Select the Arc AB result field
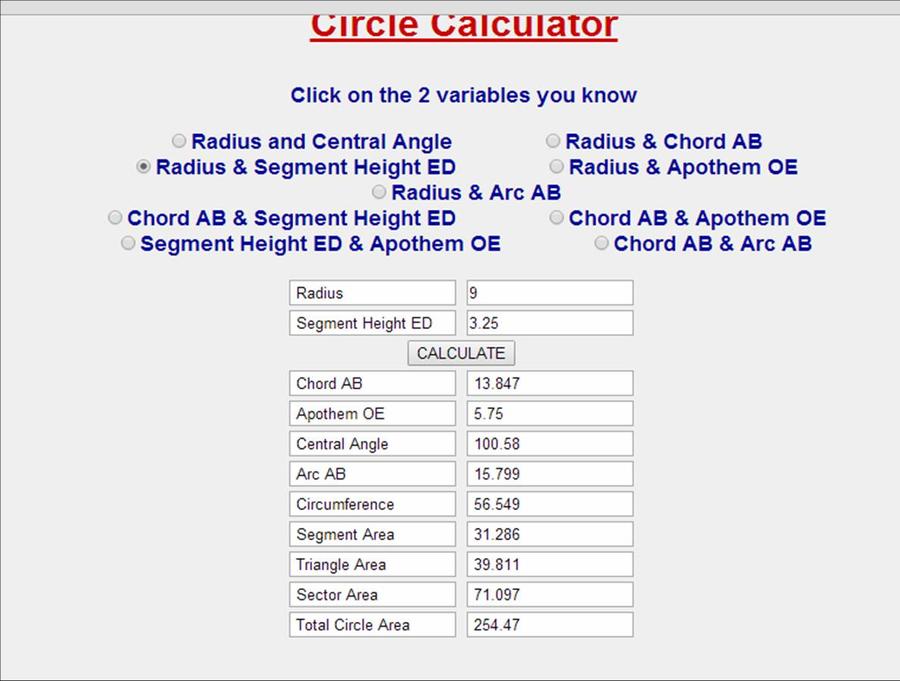This screenshot has height=681, width=900. tap(549, 474)
